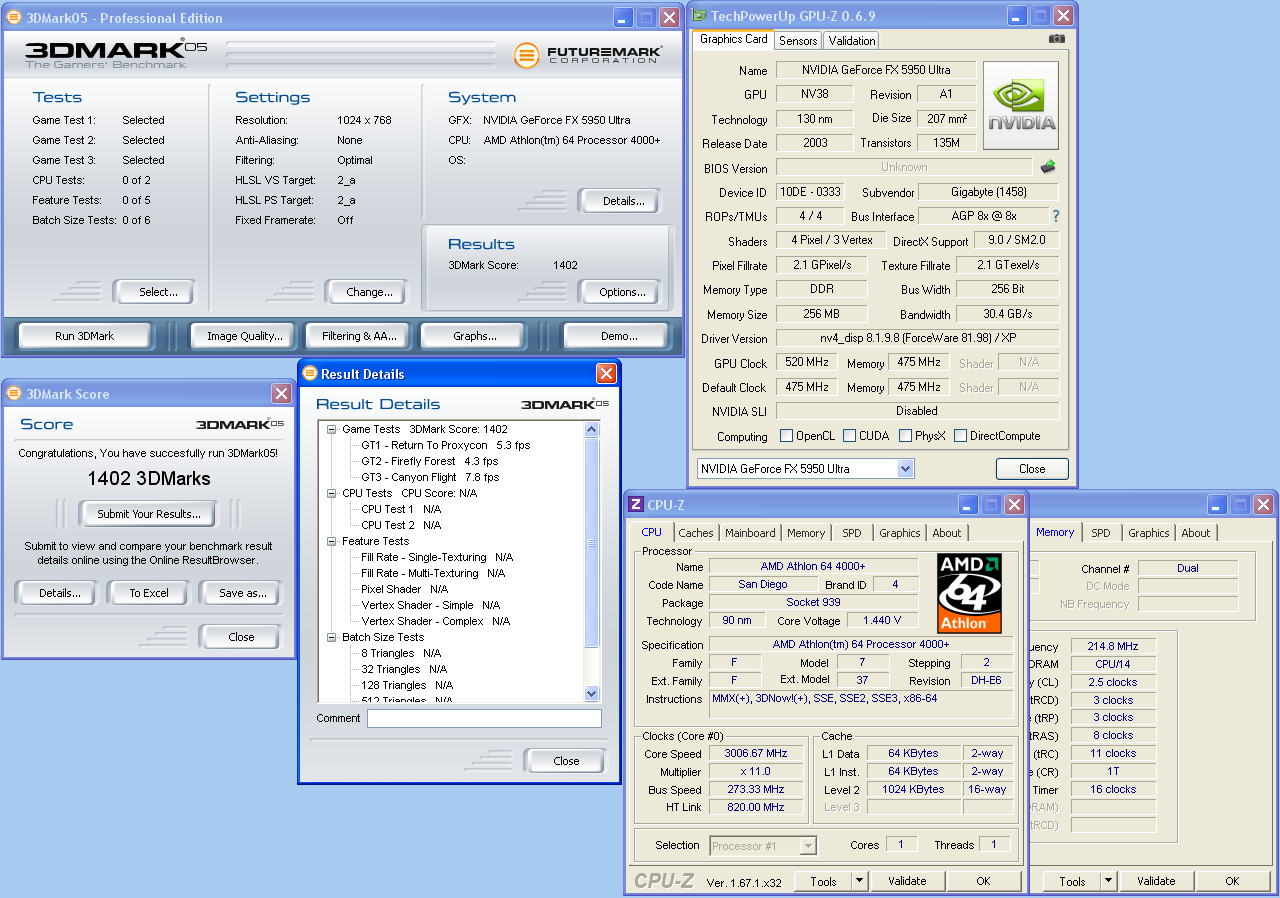Screen dimensions: 1280x898
Task: Select the Graphics Card tab in GPU-Z
Action: click(734, 39)
